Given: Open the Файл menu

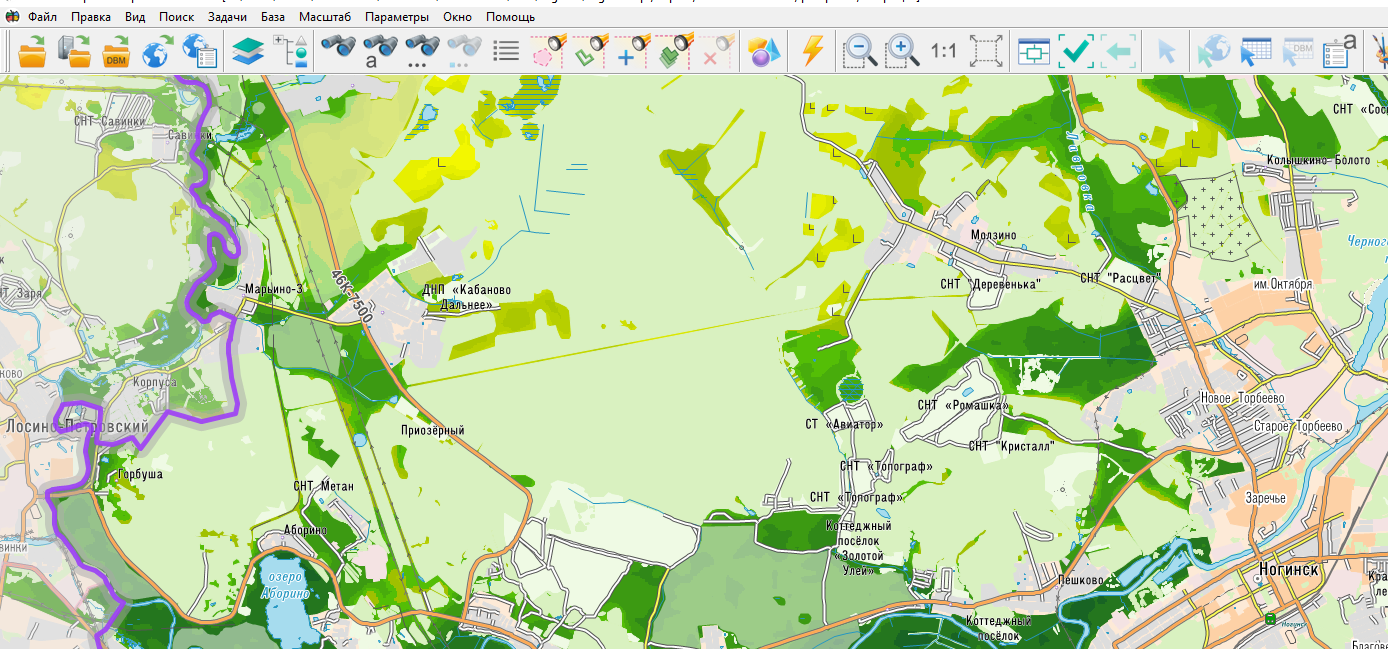Looking at the screenshot, I should click(42, 17).
